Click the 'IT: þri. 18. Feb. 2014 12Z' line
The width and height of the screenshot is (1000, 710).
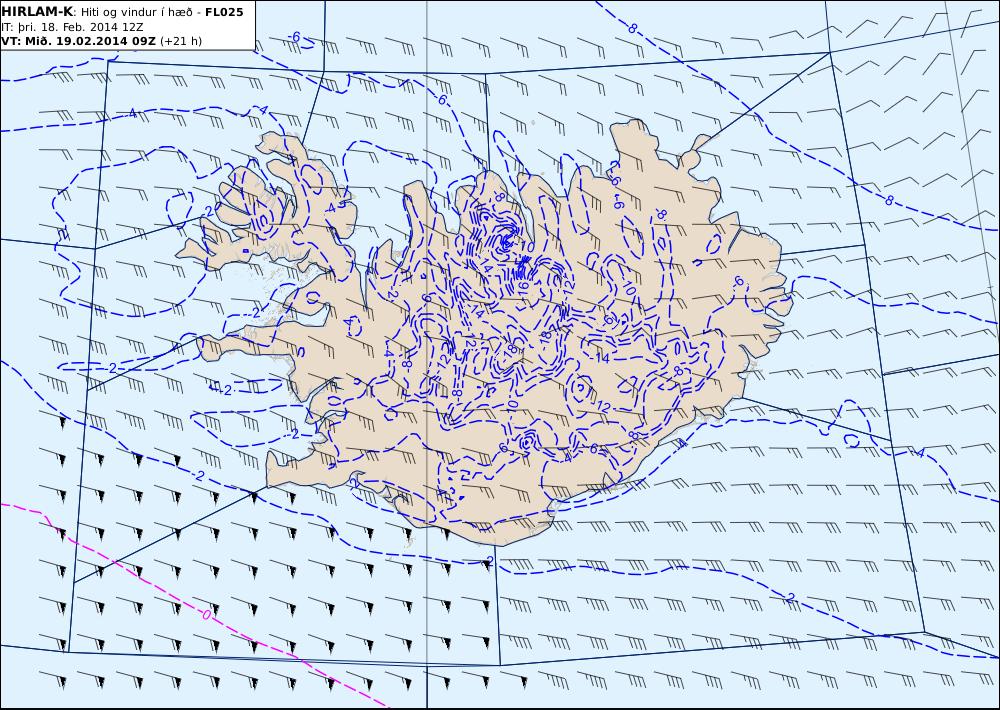tap(72, 27)
